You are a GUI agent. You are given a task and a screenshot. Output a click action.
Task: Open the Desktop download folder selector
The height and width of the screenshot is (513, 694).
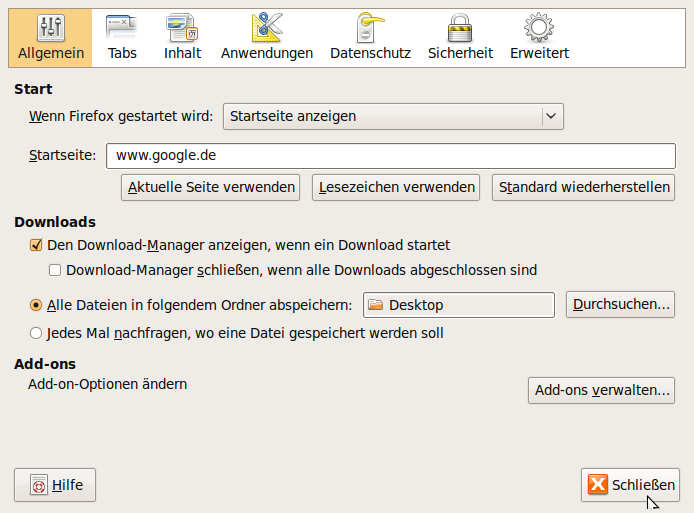click(x=459, y=305)
